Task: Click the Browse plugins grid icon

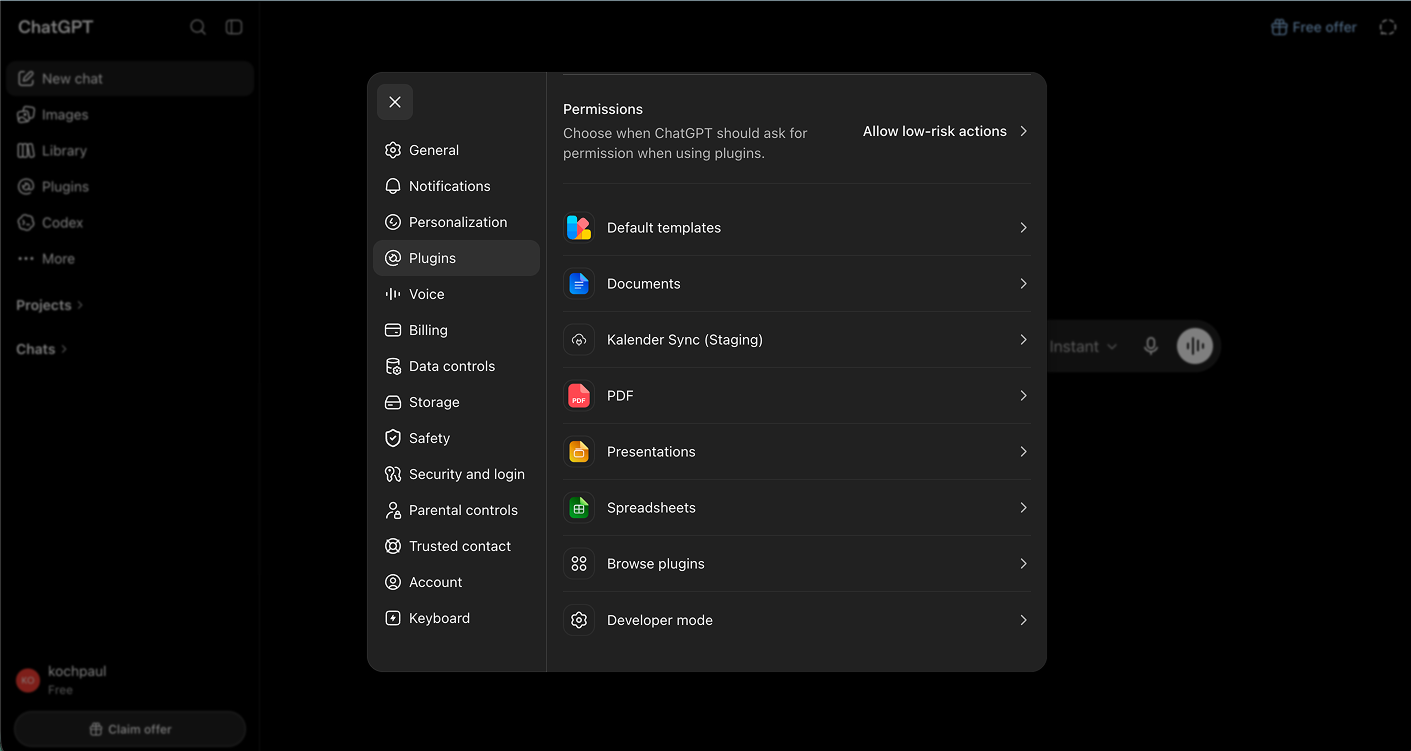Action: click(x=579, y=564)
